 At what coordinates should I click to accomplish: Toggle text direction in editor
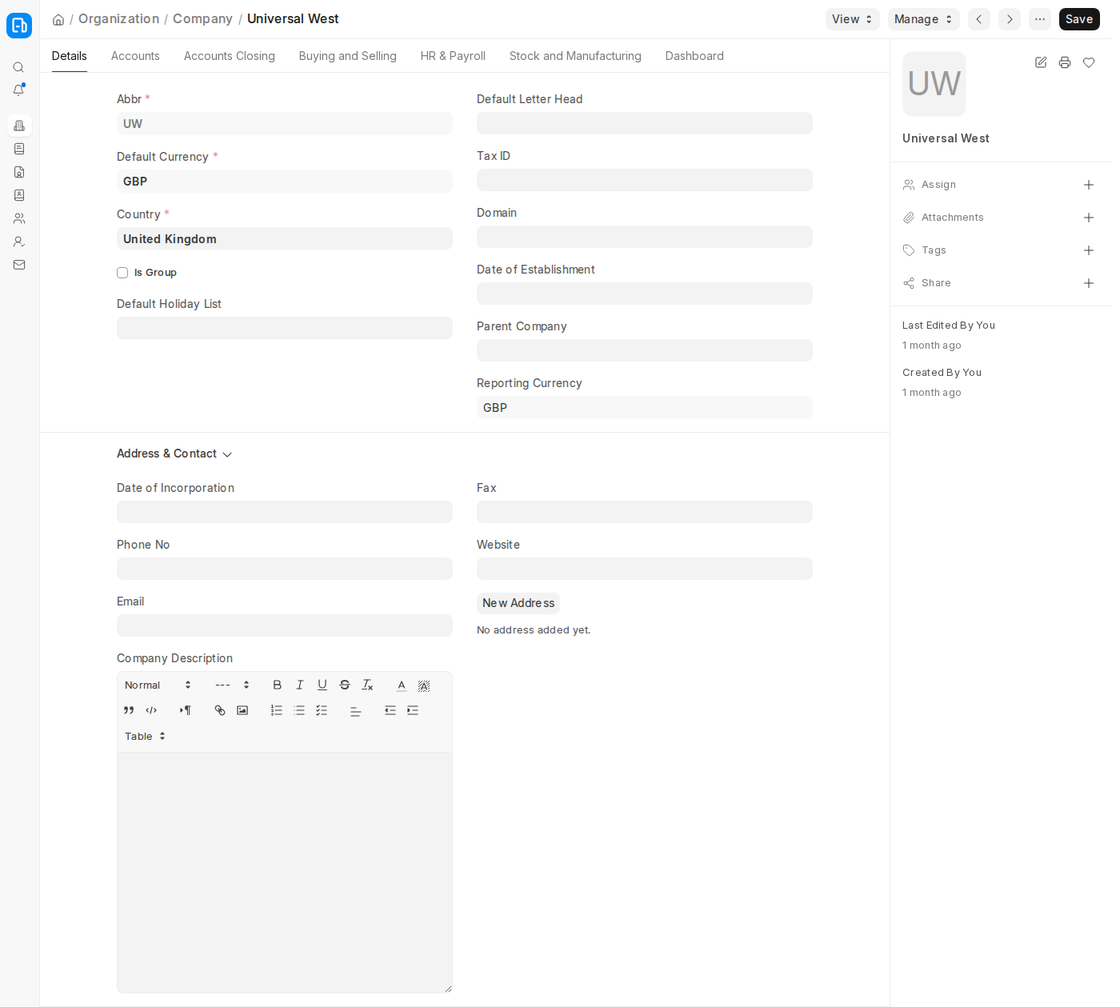coord(185,710)
